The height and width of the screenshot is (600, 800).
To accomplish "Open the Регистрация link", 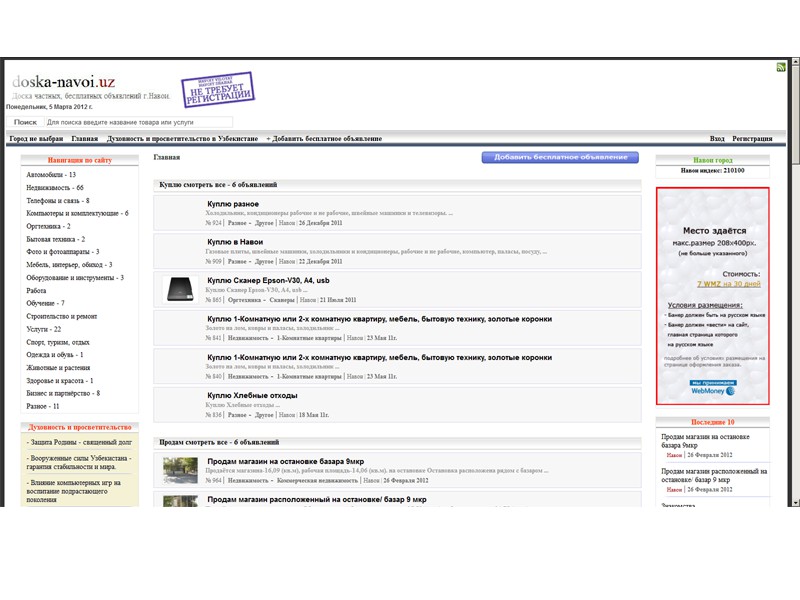I will click(752, 139).
